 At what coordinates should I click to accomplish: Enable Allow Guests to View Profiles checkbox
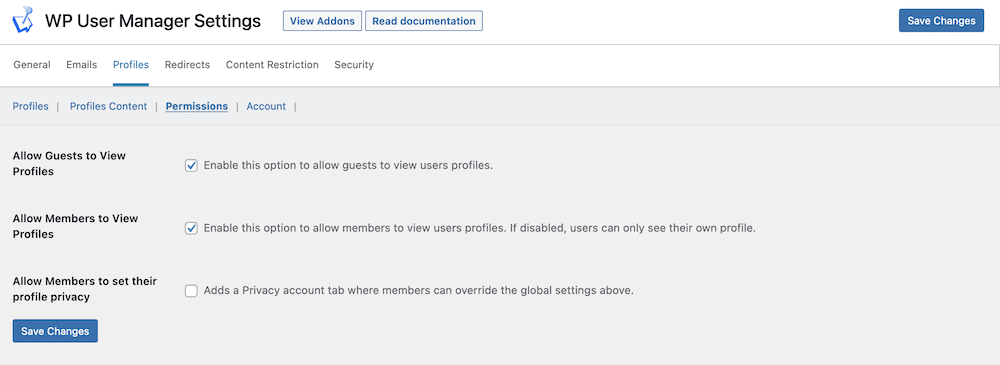[x=191, y=165]
